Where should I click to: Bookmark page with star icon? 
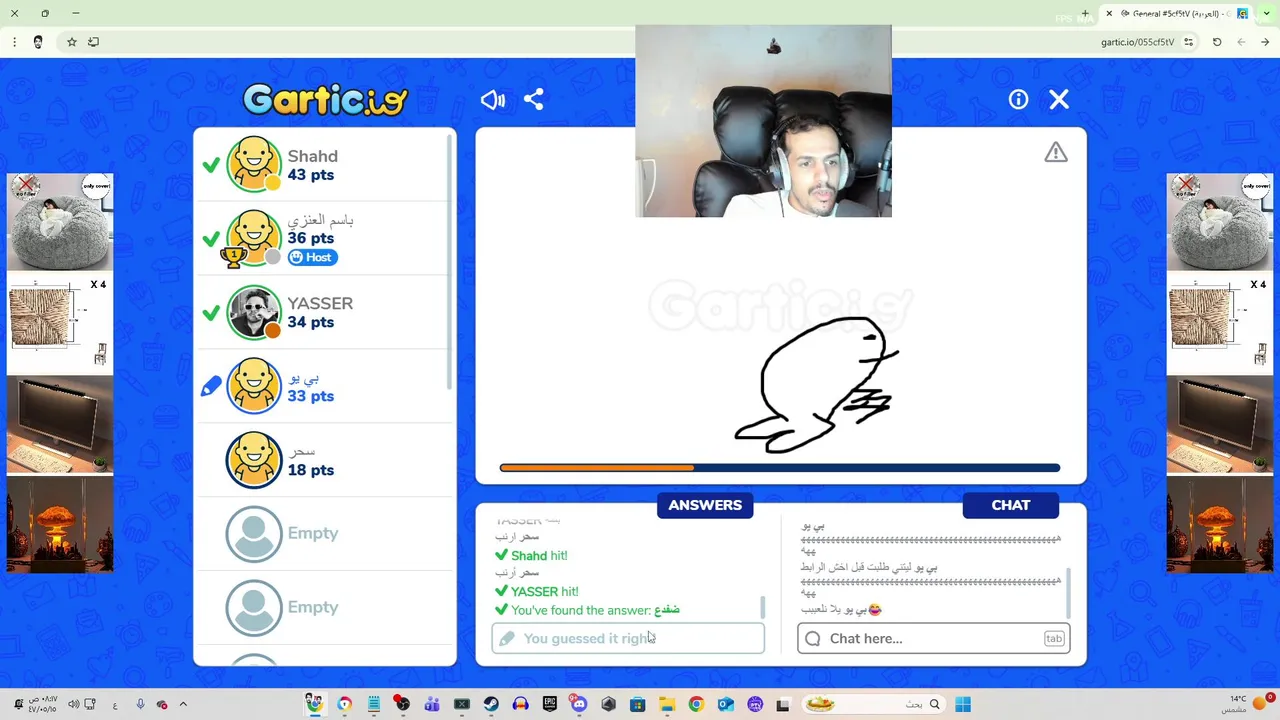pos(72,42)
